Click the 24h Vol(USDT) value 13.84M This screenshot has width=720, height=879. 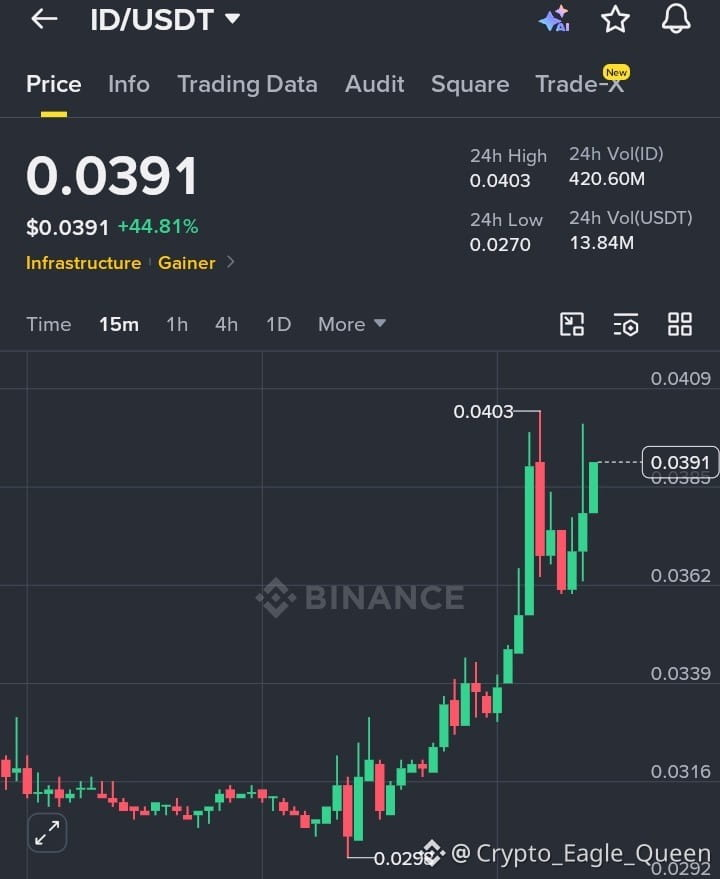[x=602, y=243]
